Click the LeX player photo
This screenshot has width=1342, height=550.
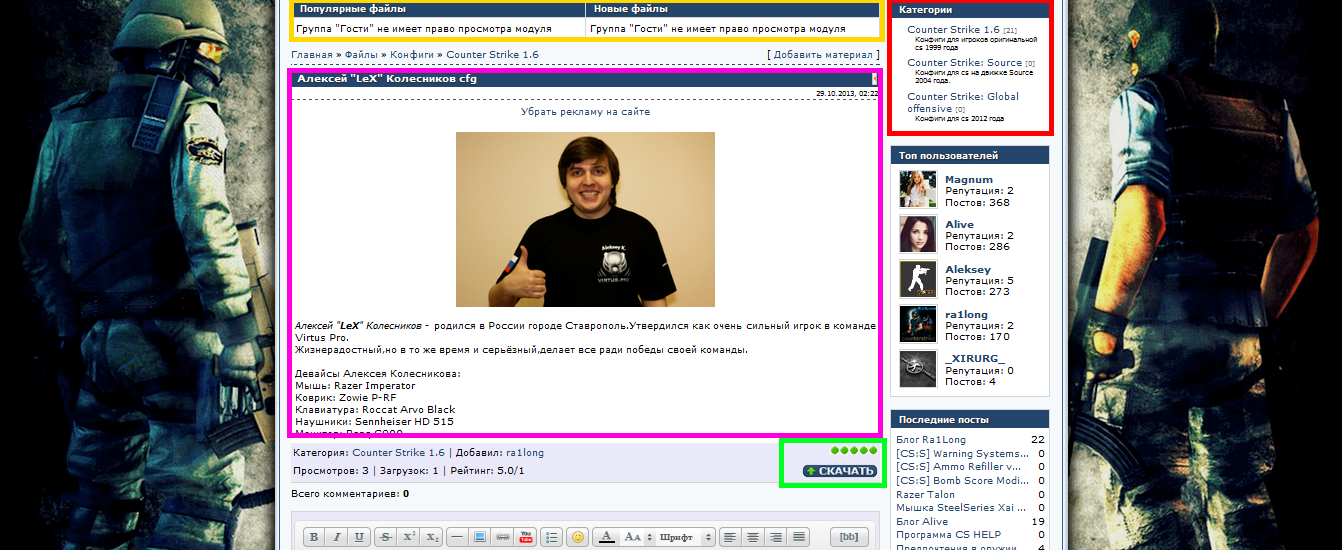(x=585, y=219)
